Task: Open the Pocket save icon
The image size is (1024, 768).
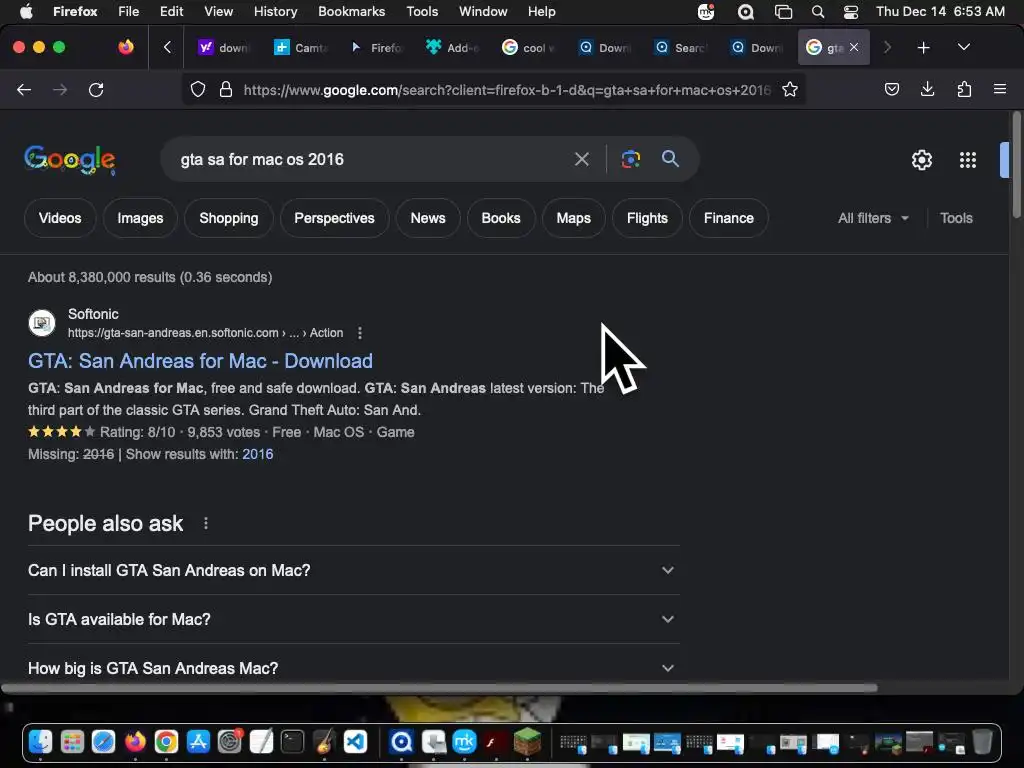Action: click(x=891, y=89)
